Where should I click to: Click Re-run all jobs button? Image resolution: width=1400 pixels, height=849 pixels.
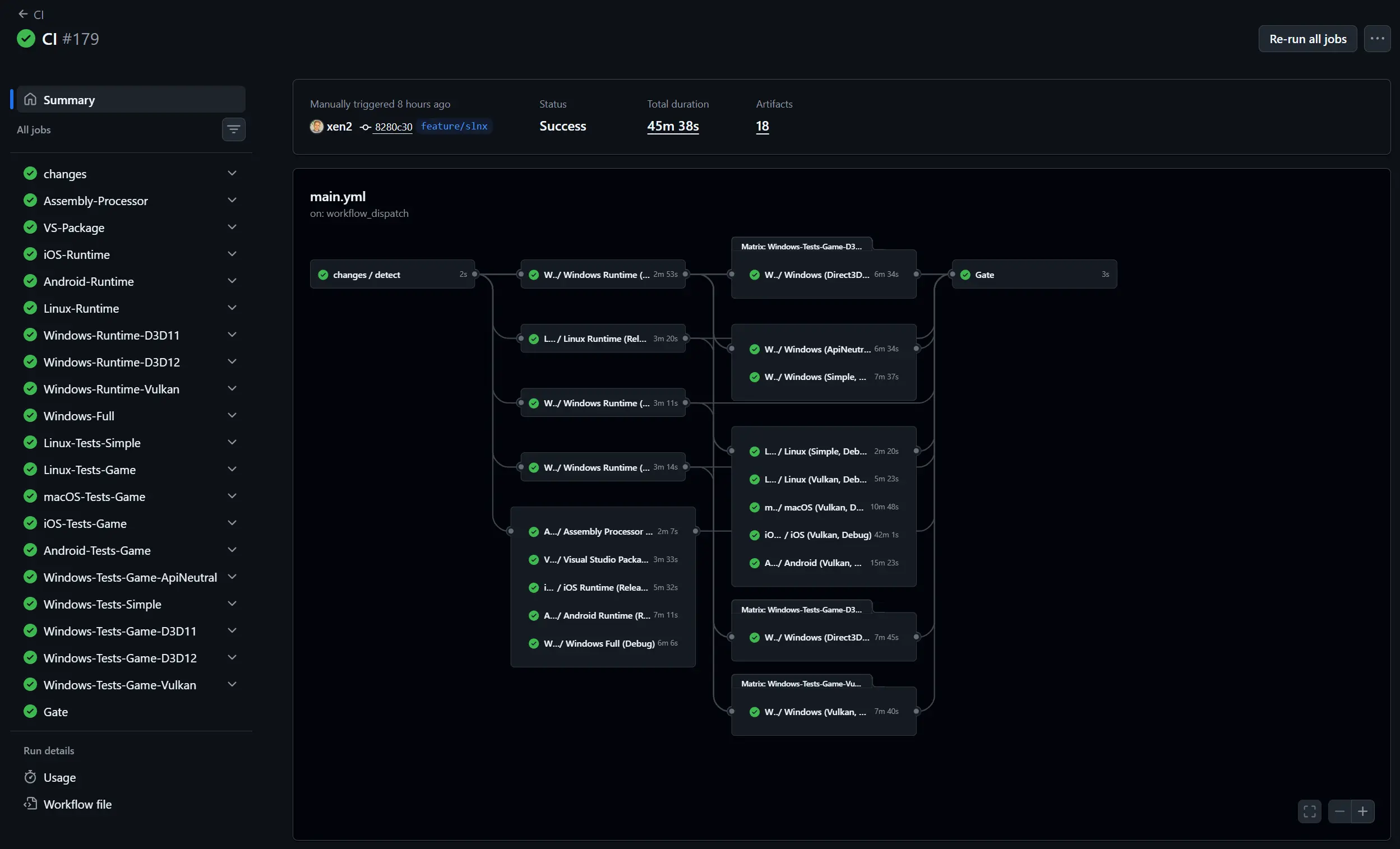tap(1307, 39)
